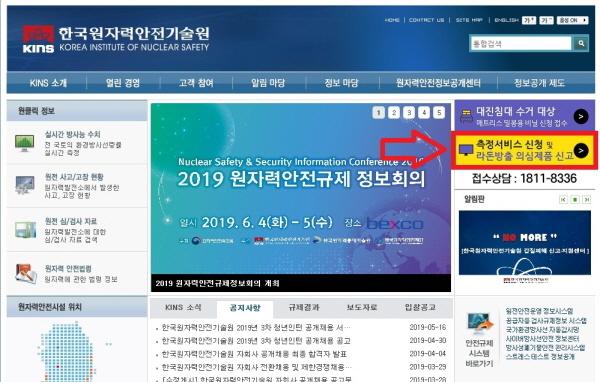
Task: Click the bed icon in 대진침대 banner
Action: (x=466, y=116)
